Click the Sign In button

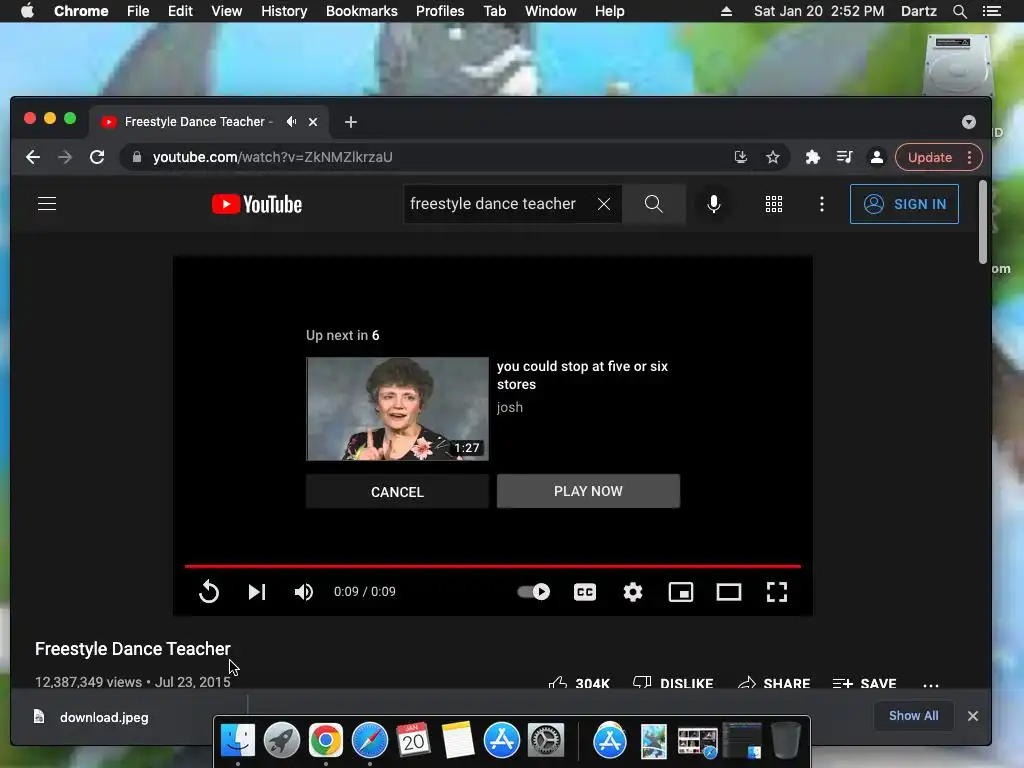(x=904, y=204)
